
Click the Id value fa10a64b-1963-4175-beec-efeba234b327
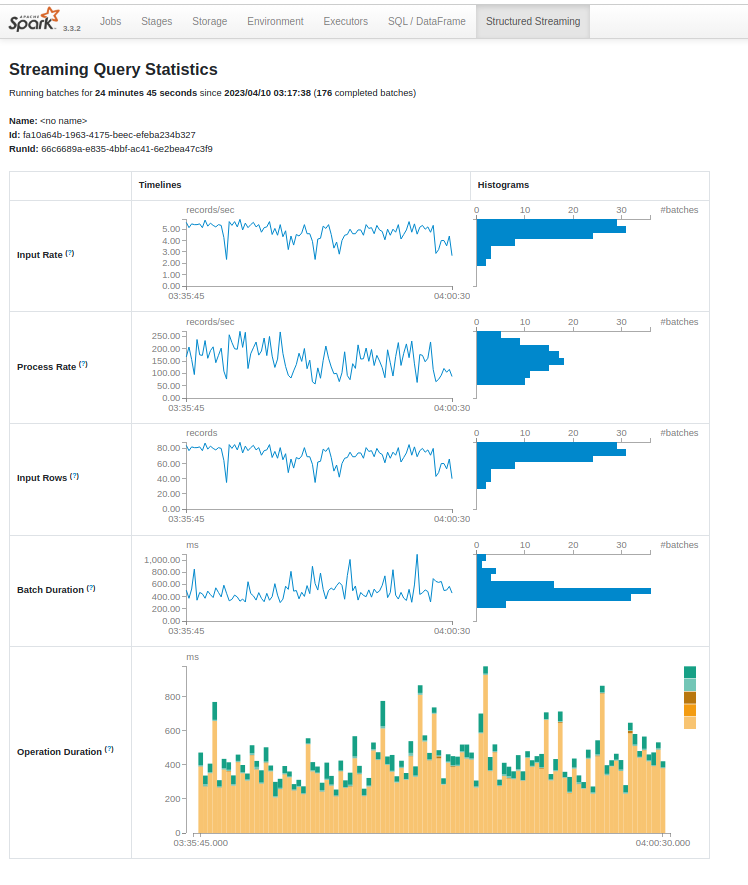click(109, 135)
